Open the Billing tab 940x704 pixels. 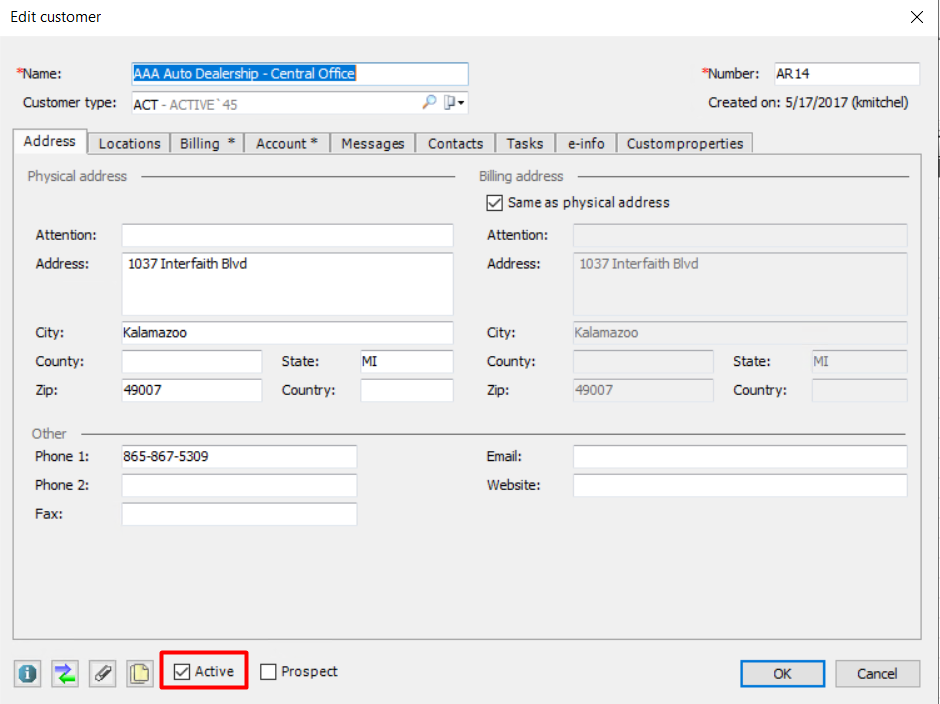[x=207, y=144]
